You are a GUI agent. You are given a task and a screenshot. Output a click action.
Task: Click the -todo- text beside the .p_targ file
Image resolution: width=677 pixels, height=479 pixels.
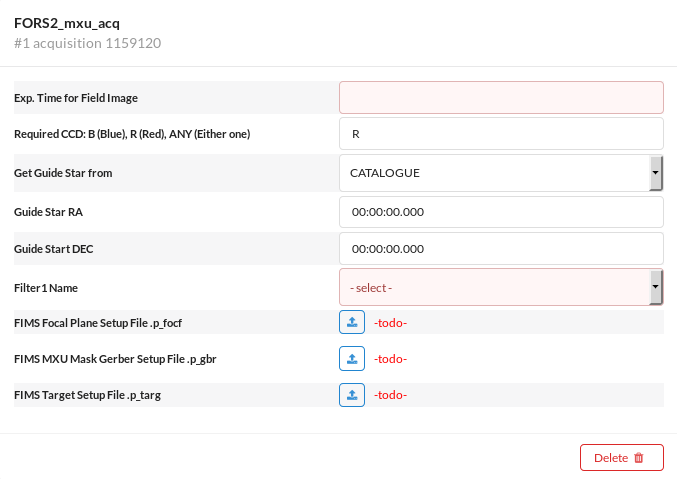[x=390, y=395]
